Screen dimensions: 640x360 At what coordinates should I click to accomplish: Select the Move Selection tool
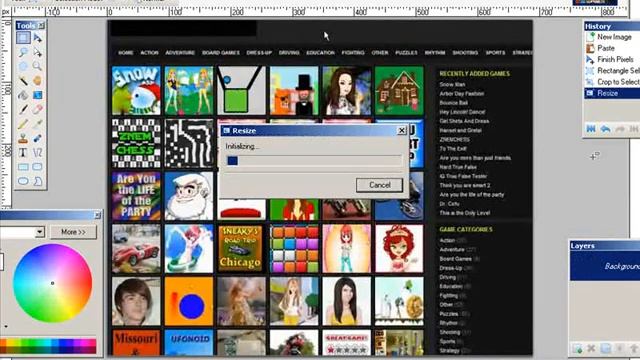[38, 52]
